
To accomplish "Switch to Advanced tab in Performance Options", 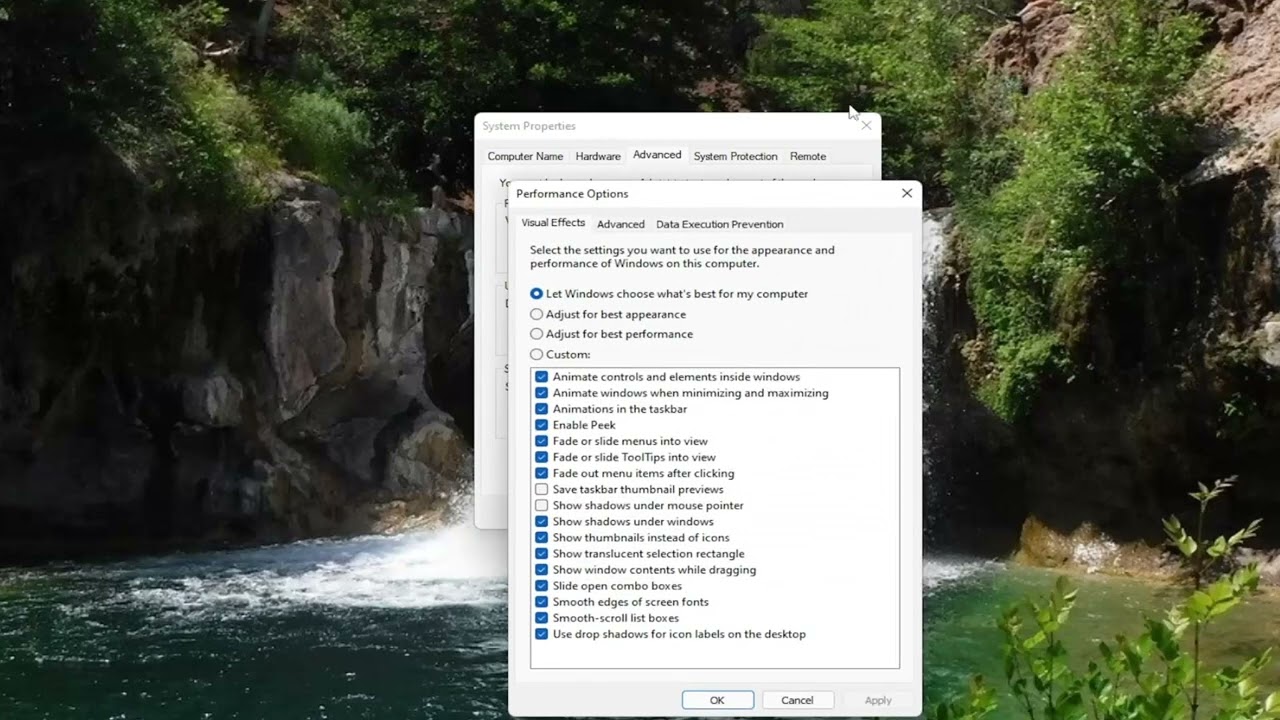I will pos(621,224).
